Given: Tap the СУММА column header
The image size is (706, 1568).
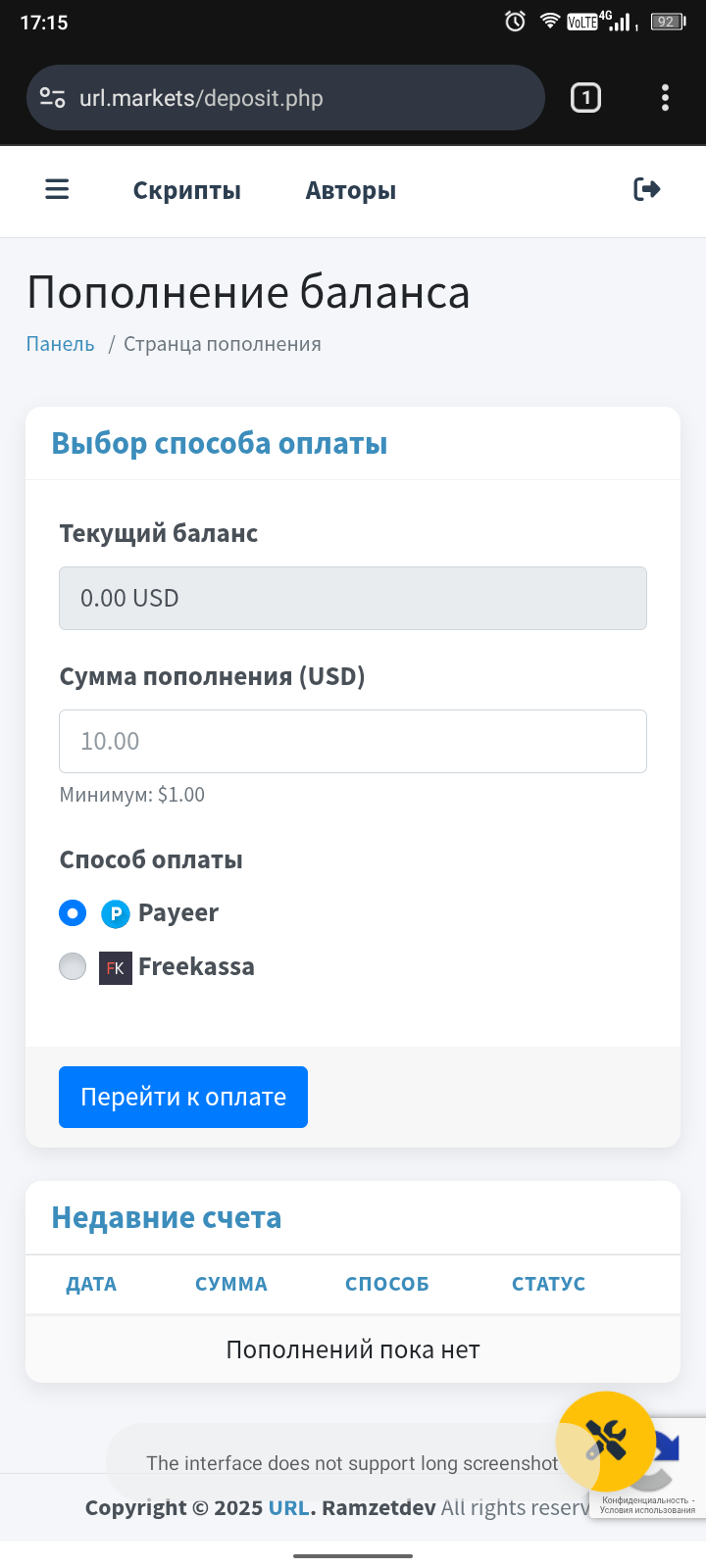Looking at the screenshot, I should coord(230,1284).
